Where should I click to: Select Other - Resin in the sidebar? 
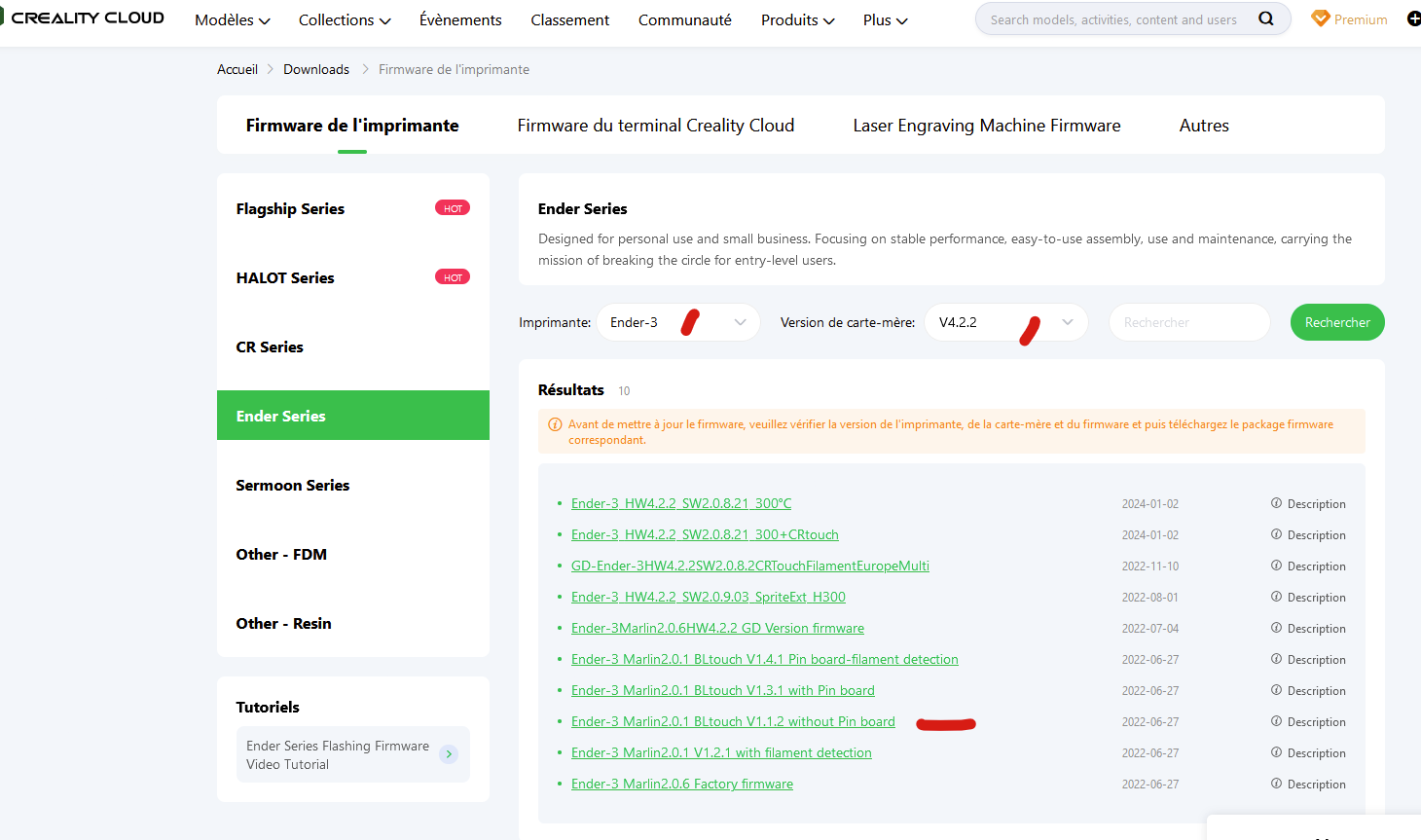point(353,623)
